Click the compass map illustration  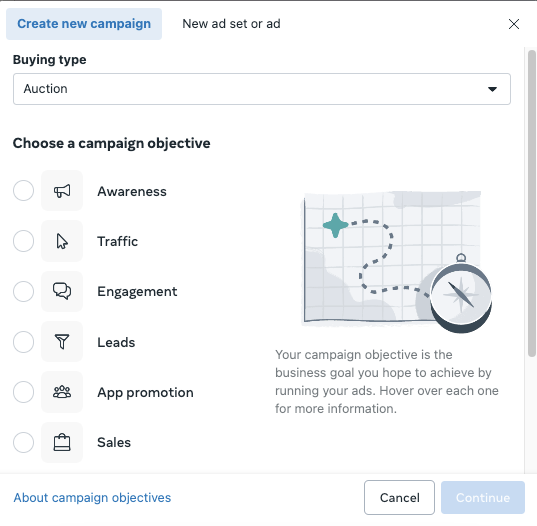point(398,261)
